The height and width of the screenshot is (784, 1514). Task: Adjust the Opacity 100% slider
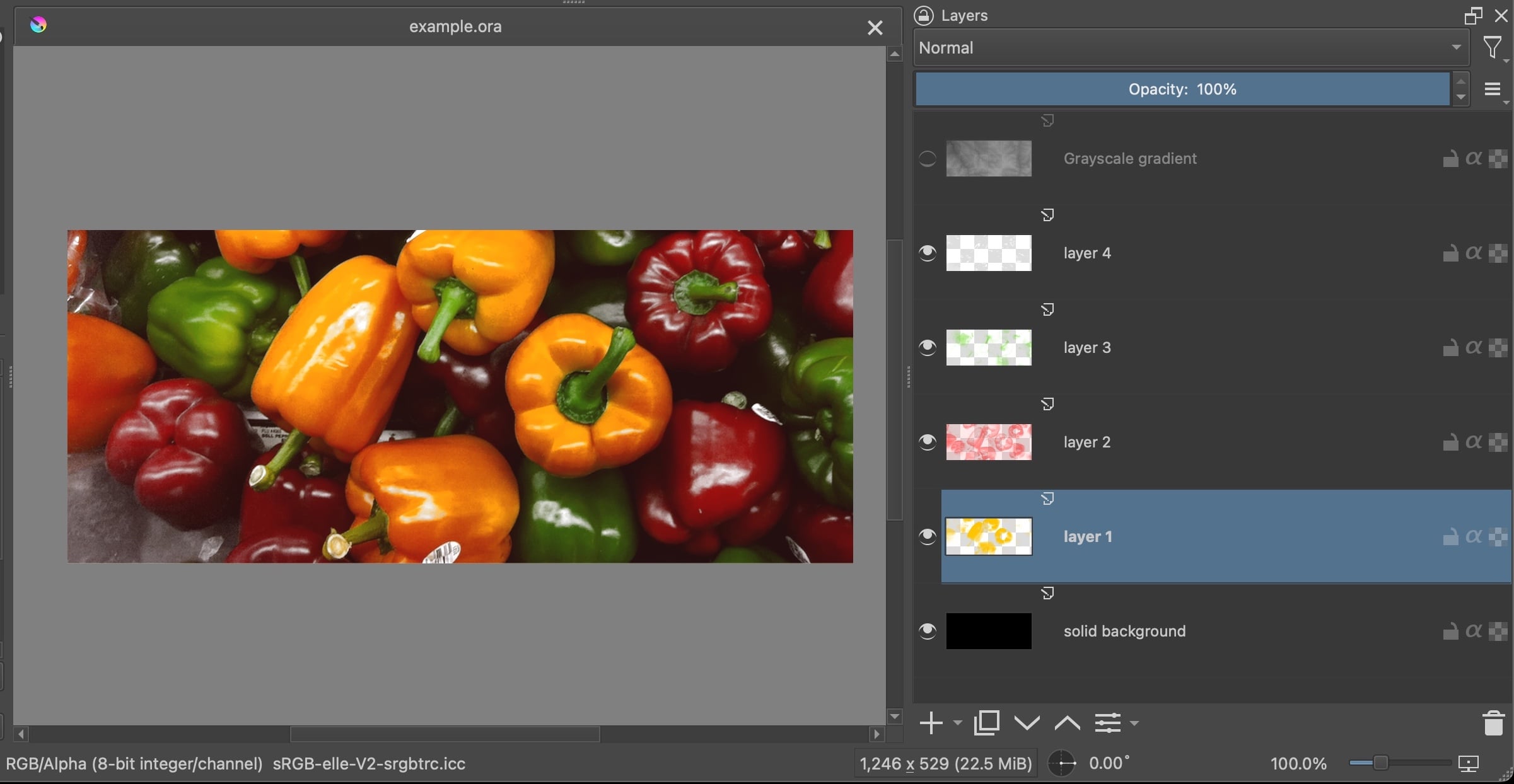pyautogui.click(x=1182, y=89)
